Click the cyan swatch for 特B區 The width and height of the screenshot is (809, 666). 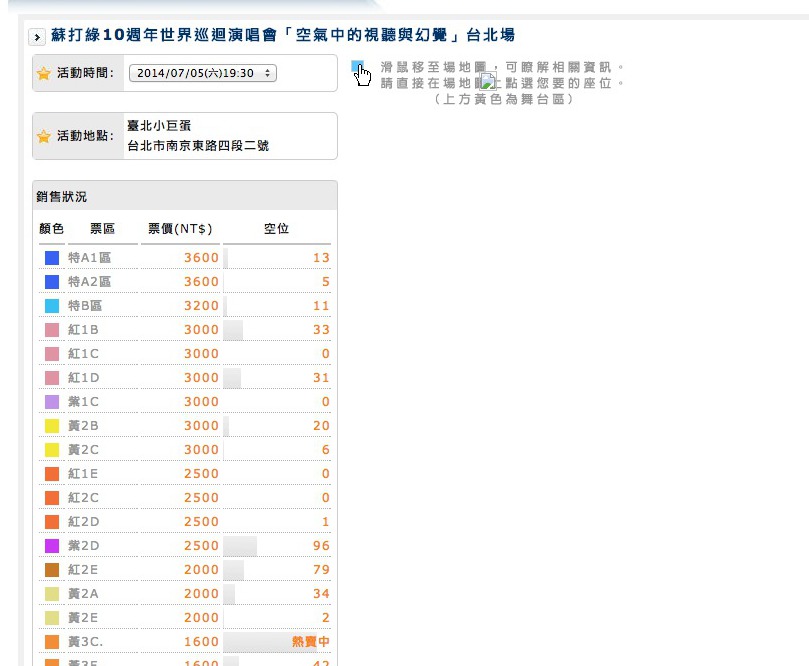52,306
